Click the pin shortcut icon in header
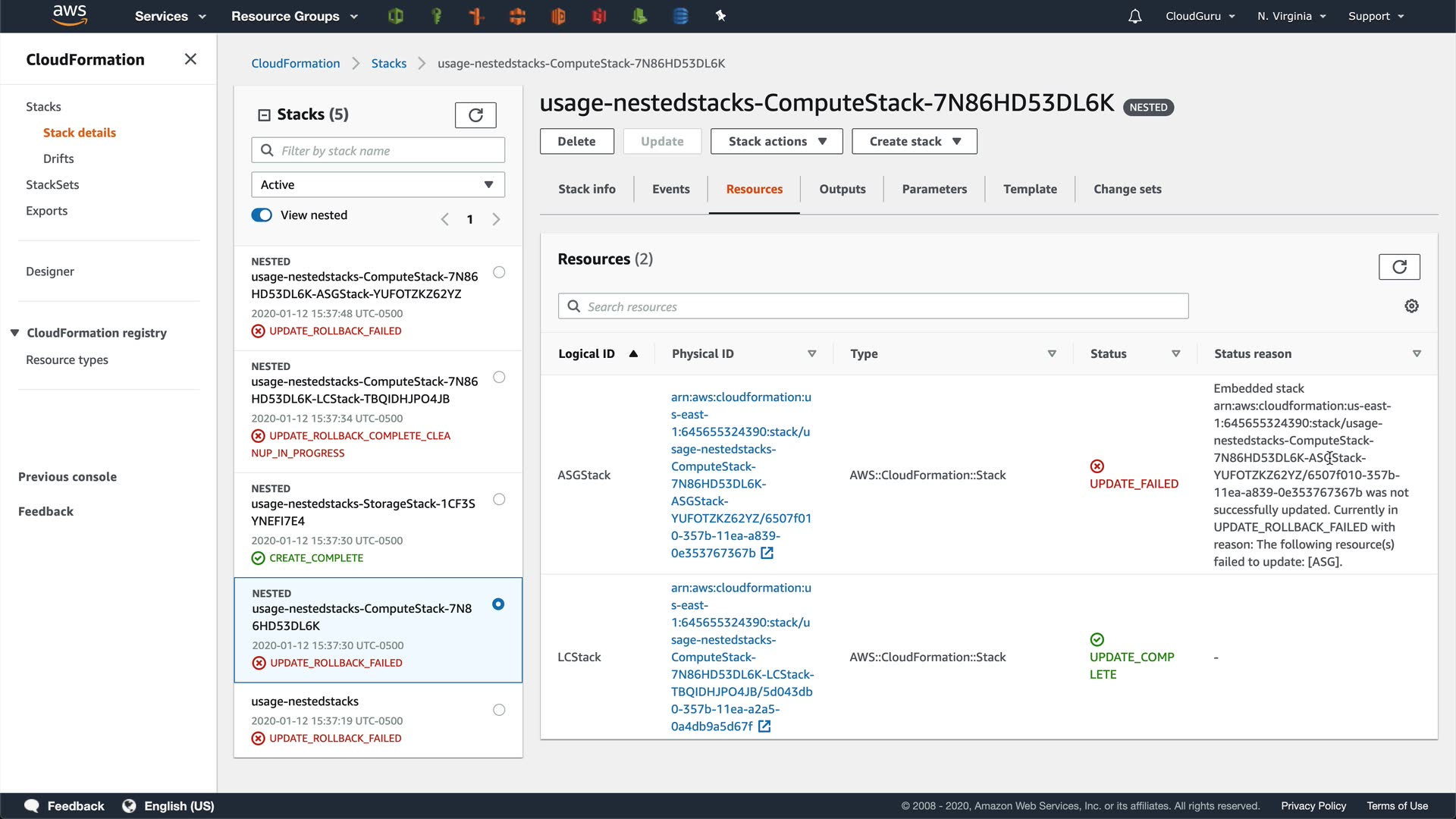The height and width of the screenshot is (819, 1456). 720,16
